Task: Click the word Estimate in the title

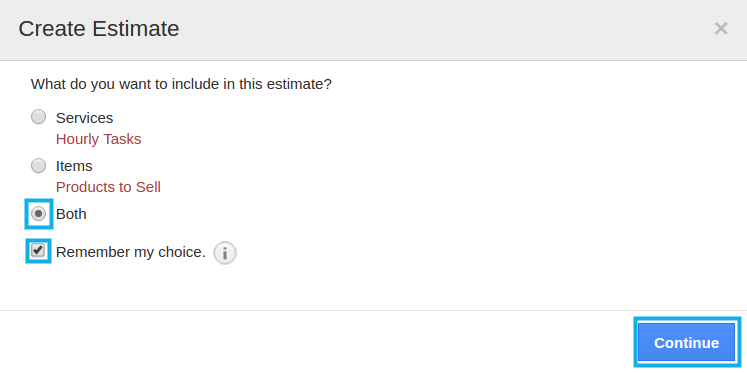Action: (136, 29)
